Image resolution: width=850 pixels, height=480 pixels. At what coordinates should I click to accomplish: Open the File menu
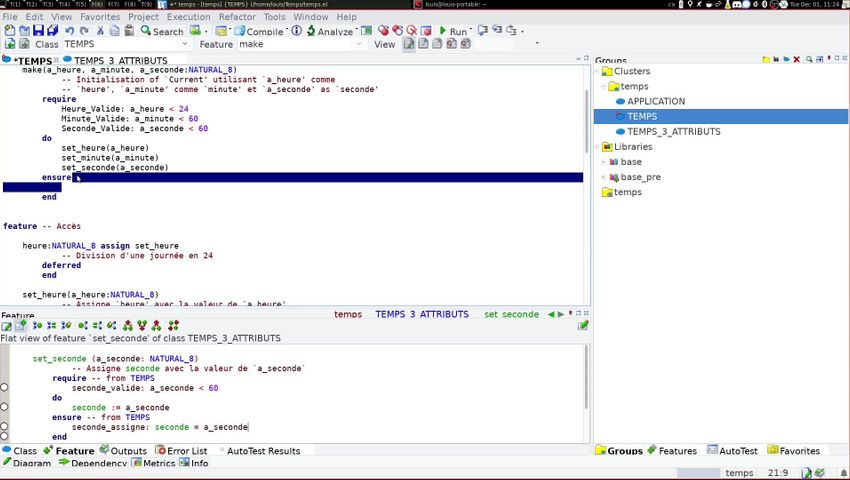point(10,17)
